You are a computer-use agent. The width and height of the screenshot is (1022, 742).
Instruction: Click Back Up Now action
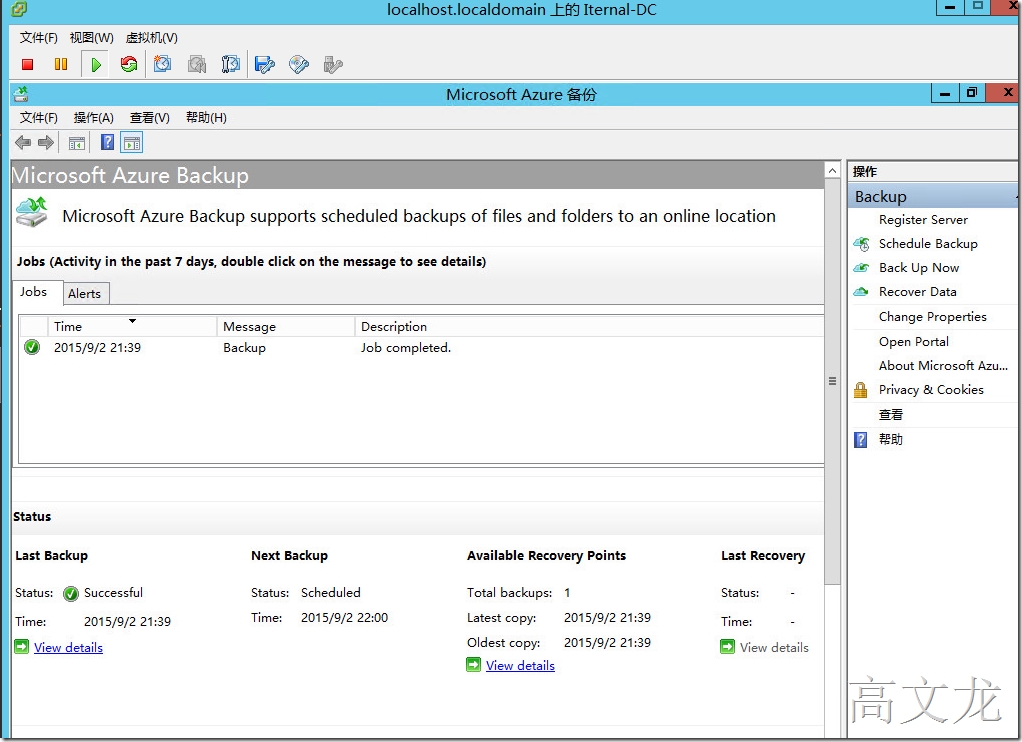[x=919, y=267]
